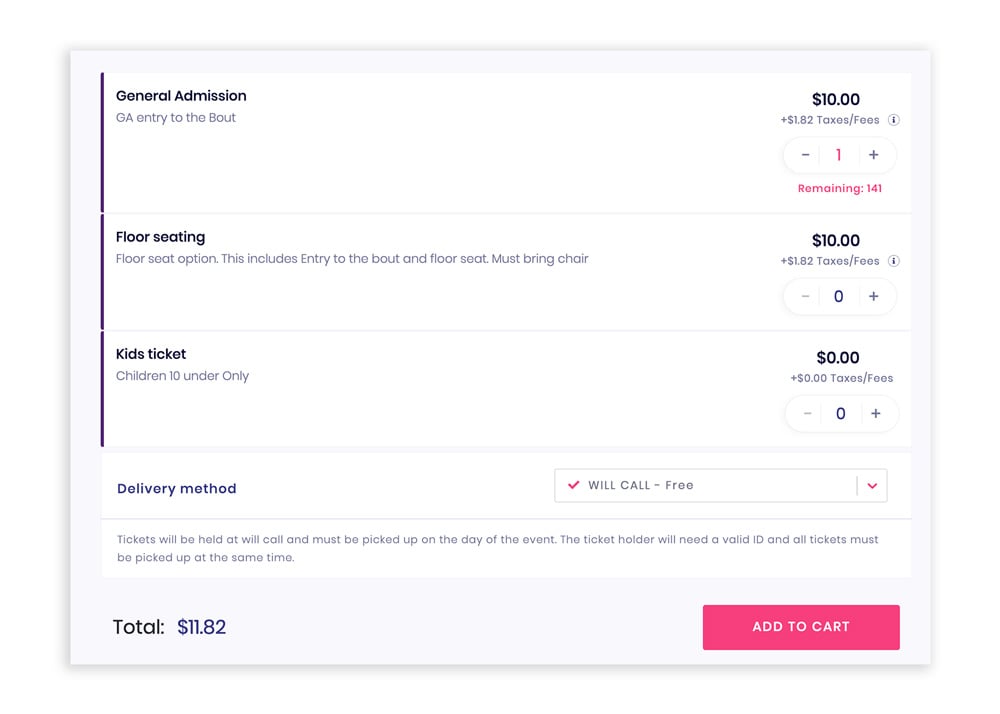Click the ADD TO CART button
Viewport: 1000px width, 714px height.
tap(801, 627)
